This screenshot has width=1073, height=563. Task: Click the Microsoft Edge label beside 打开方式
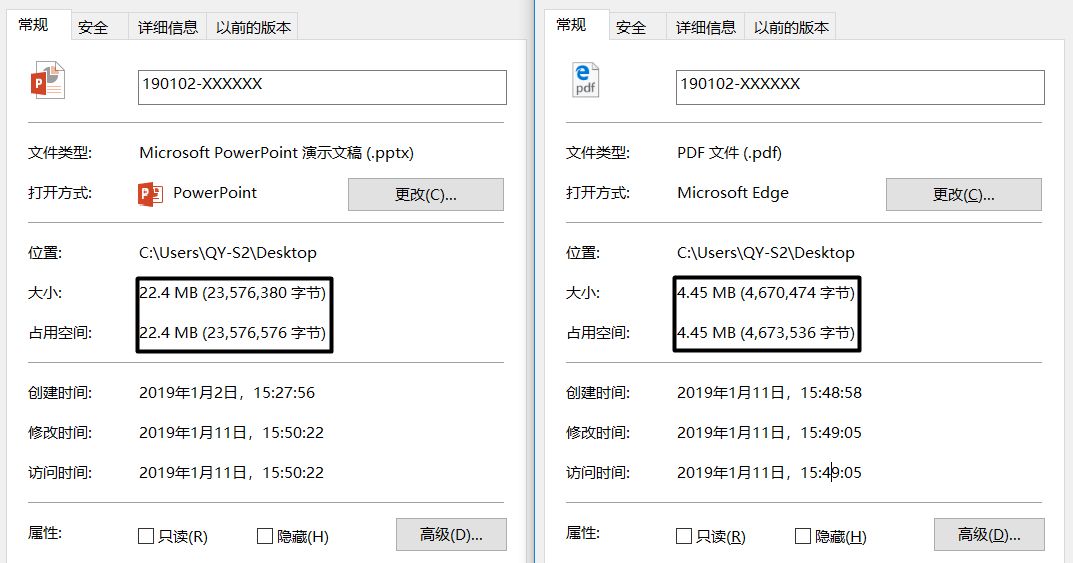coord(733,193)
